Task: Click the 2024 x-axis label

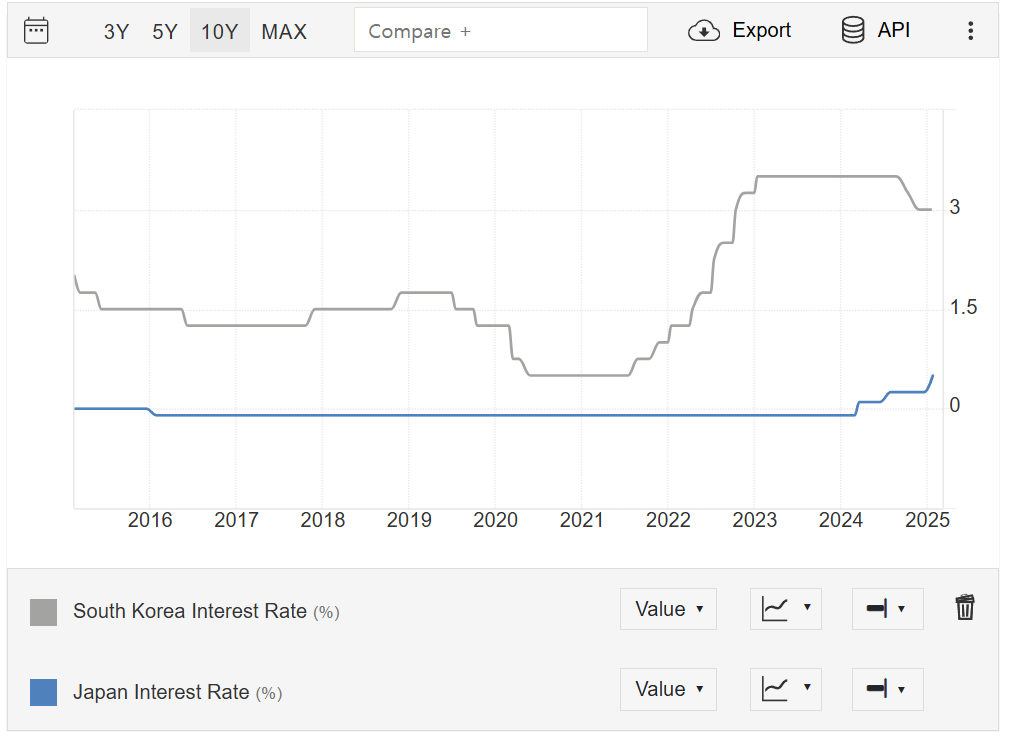Action: tap(841, 520)
